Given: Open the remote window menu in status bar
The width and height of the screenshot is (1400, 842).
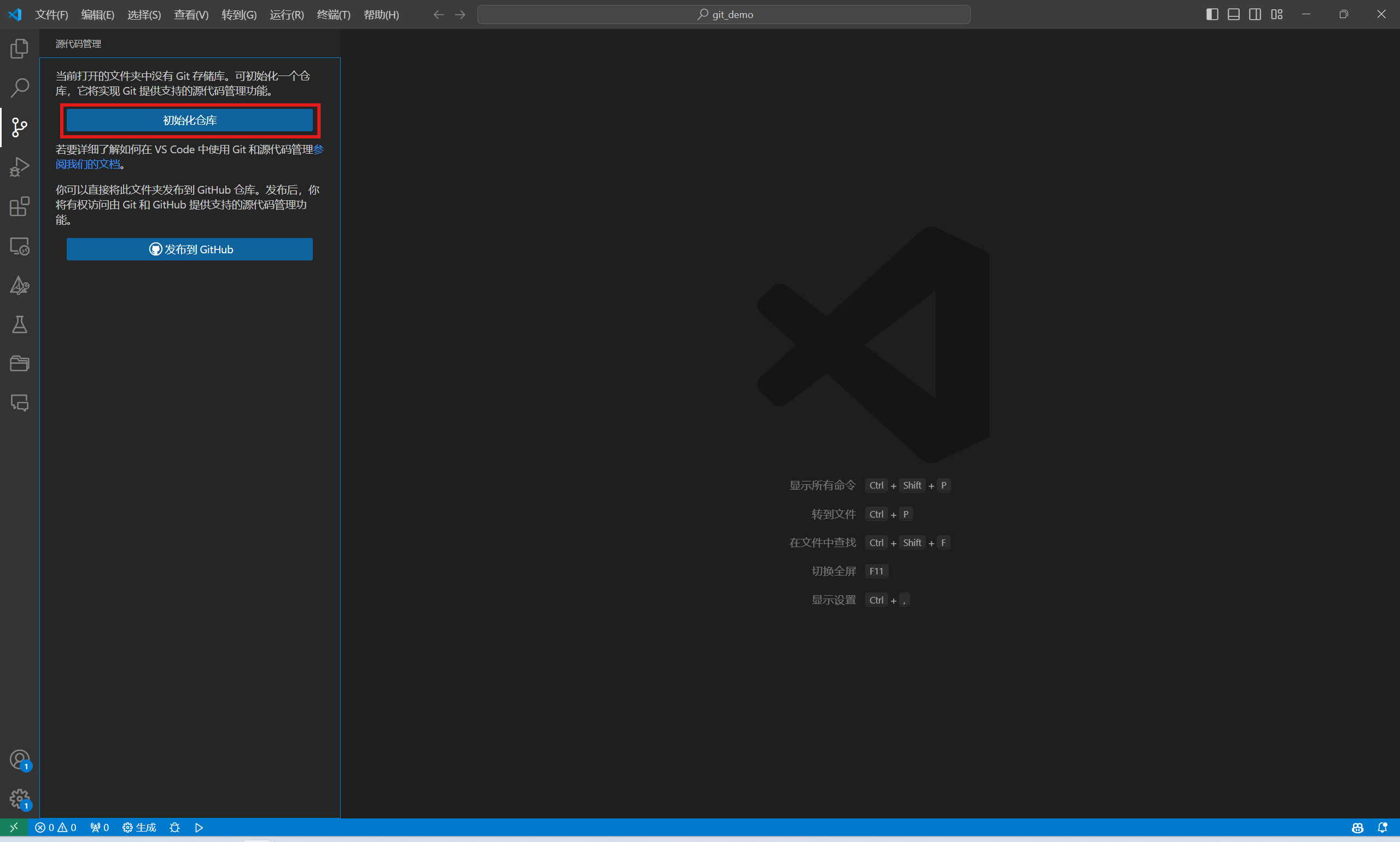Looking at the screenshot, I should pyautogui.click(x=14, y=827).
